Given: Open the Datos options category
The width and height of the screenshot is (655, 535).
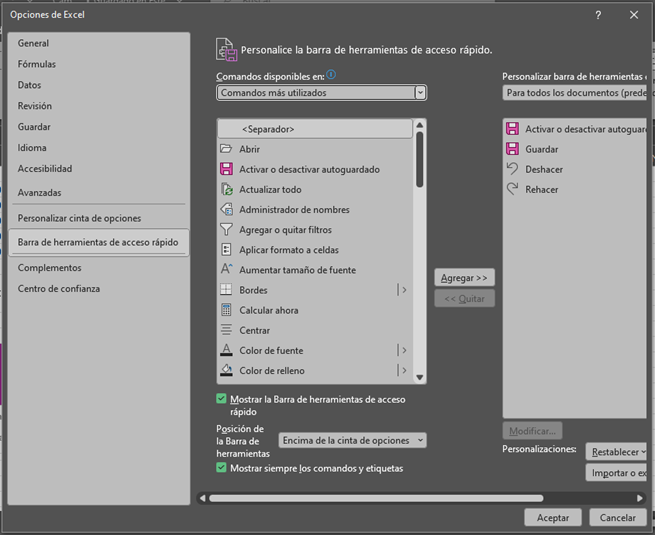Looking at the screenshot, I should pyautogui.click(x=99, y=85).
